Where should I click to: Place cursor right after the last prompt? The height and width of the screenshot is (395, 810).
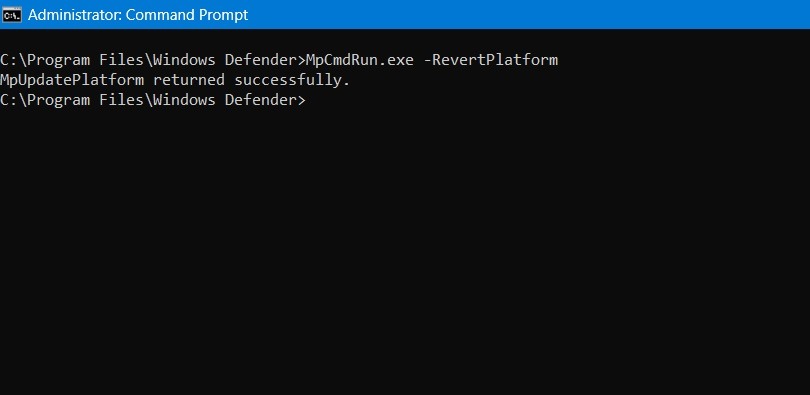point(310,100)
